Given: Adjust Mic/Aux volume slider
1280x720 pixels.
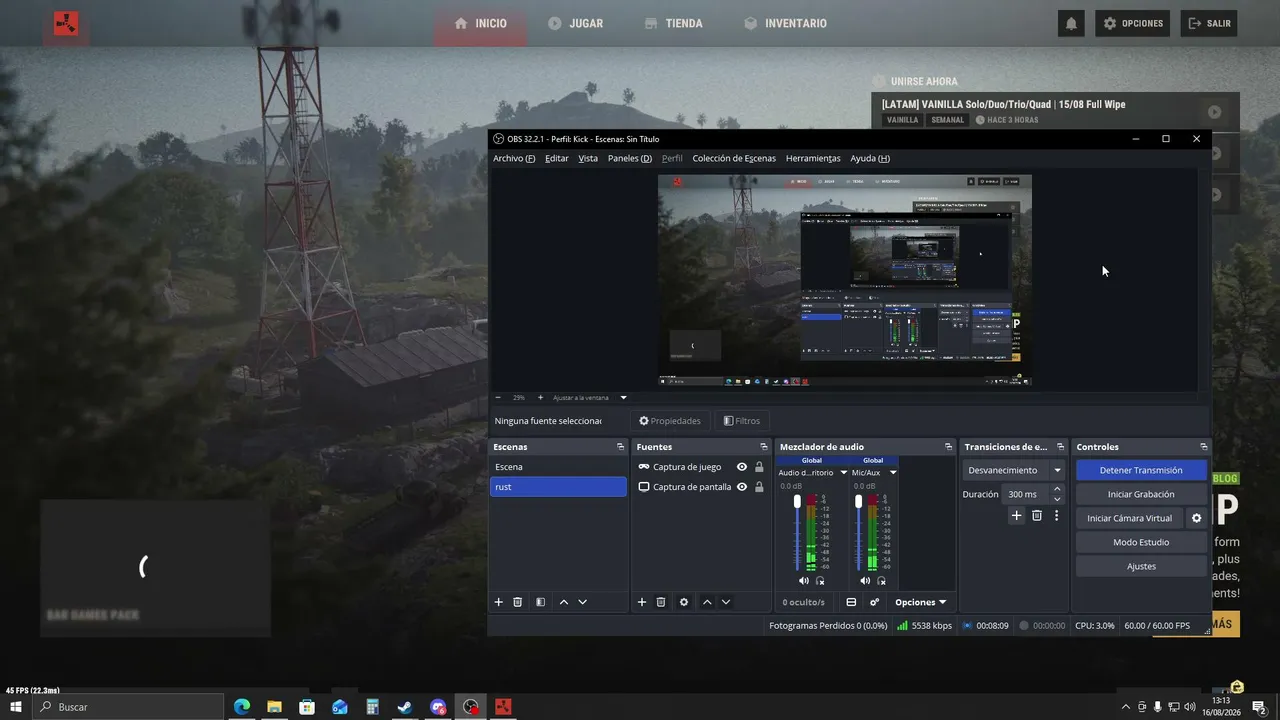Looking at the screenshot, I should (858, 532).
